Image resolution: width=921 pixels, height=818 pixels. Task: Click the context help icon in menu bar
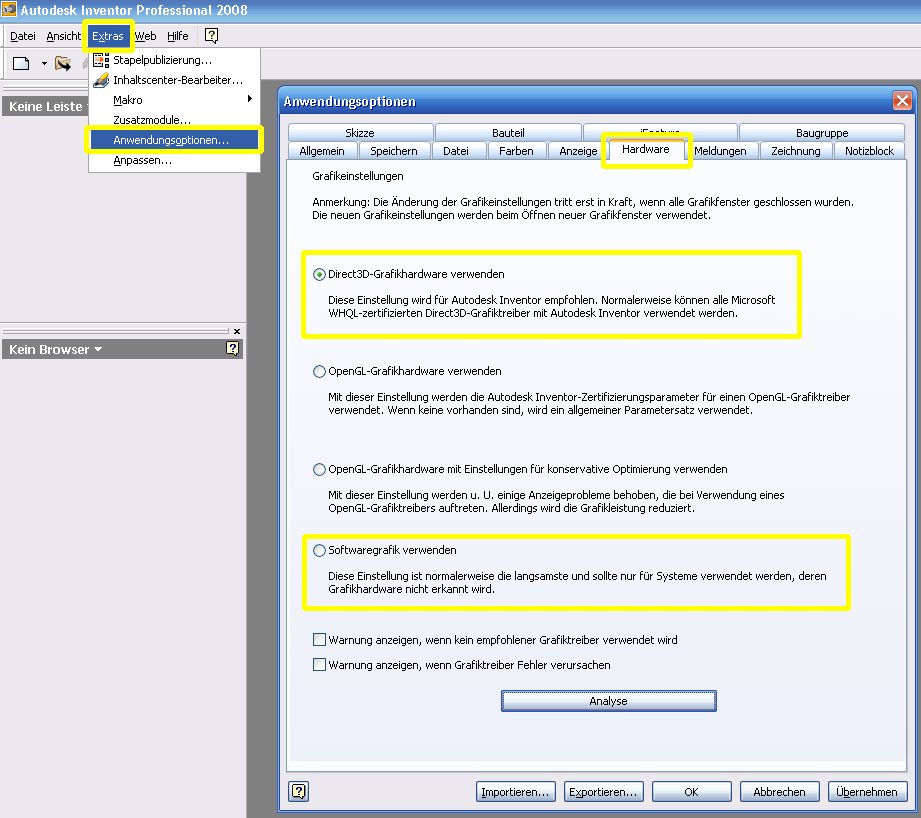point(211,36)
